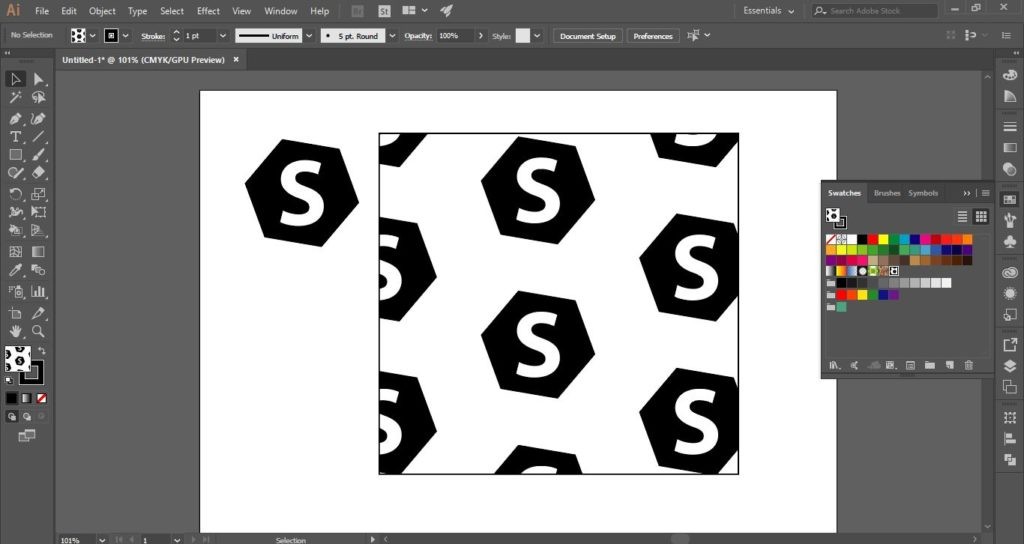Open the Window menu
This screenshot has height=544, width=1024.
click(x=281, y=11)
